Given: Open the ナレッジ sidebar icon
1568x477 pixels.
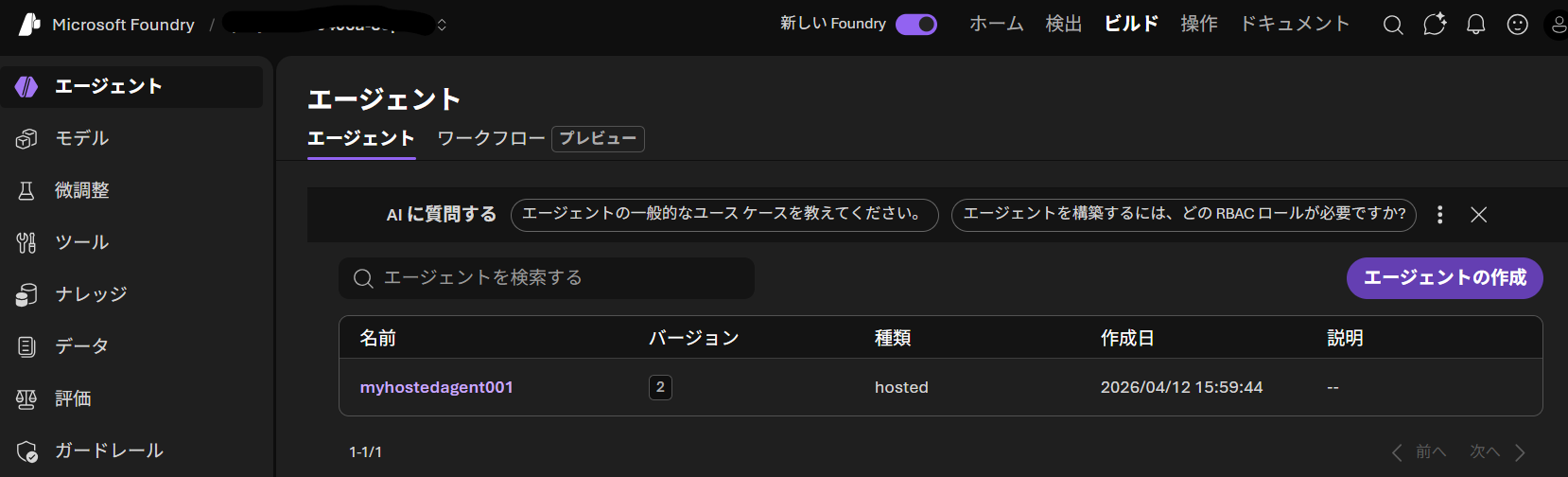Looking at the screenshot, I should coord(26,295).
